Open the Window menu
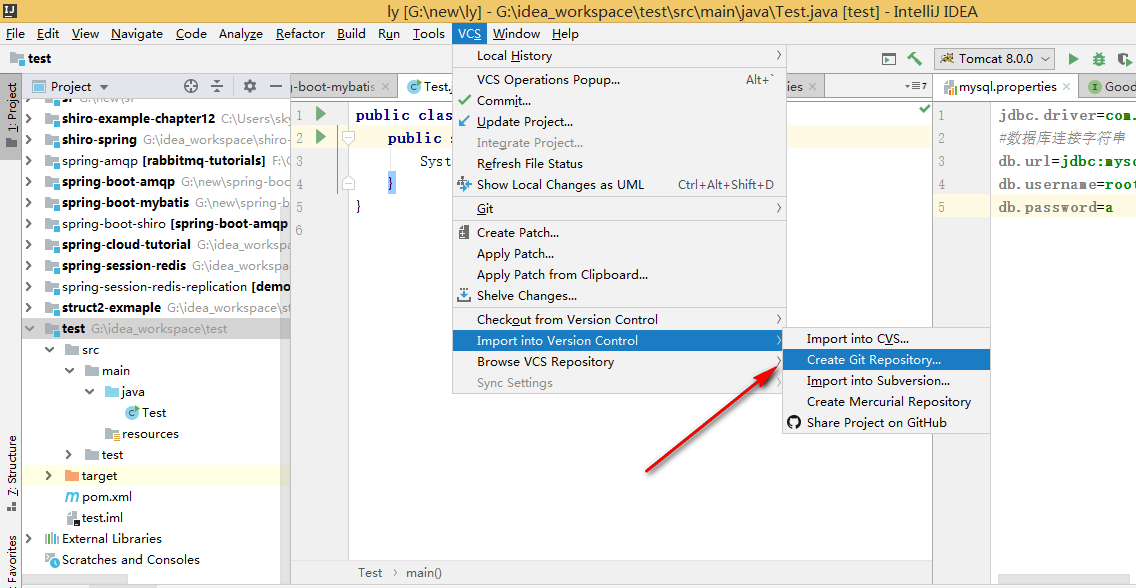Image resolution: width=1136 pixels, height=588 pixels. 516,34
